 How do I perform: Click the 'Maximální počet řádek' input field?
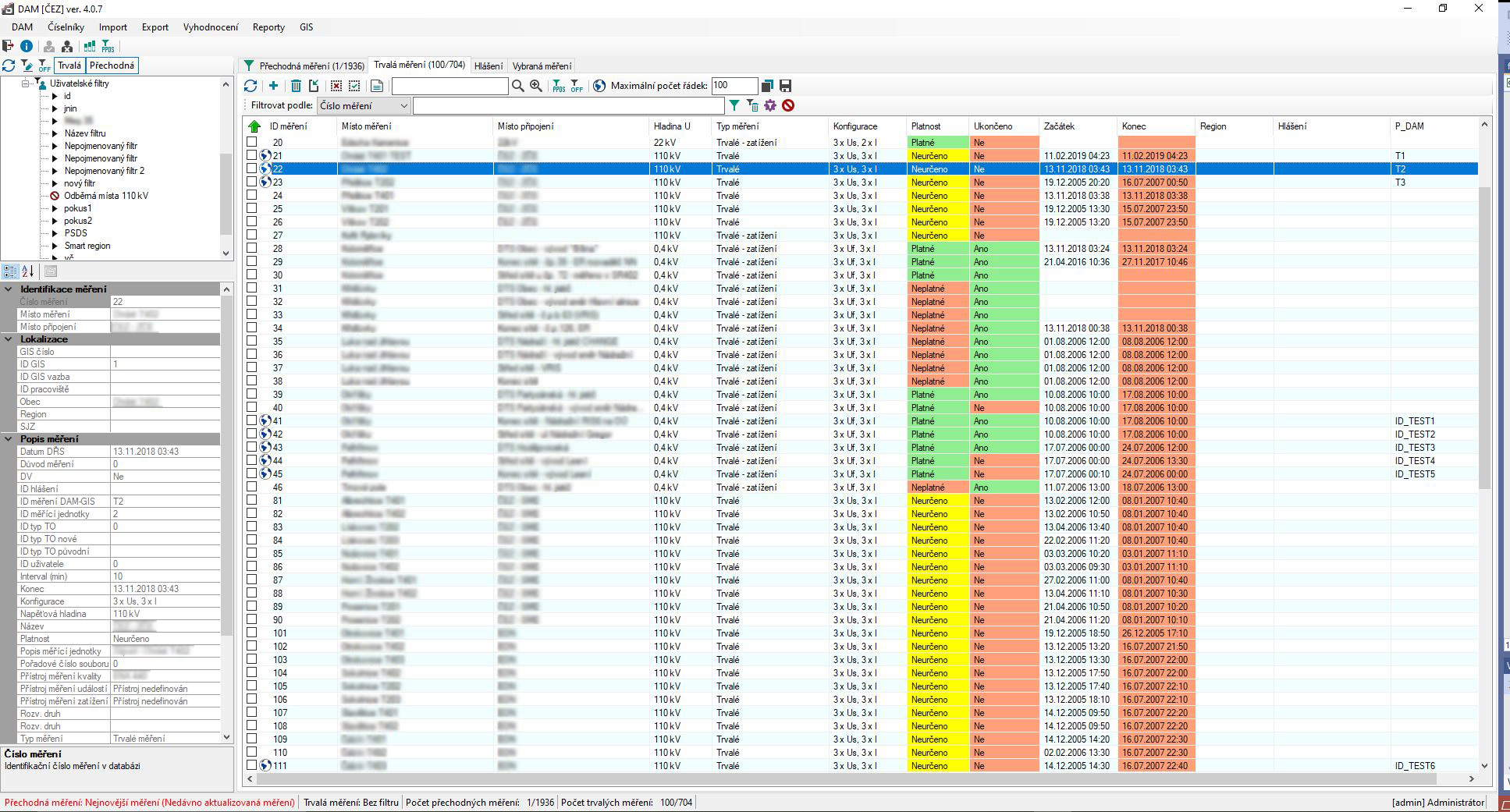pos(734,86)
